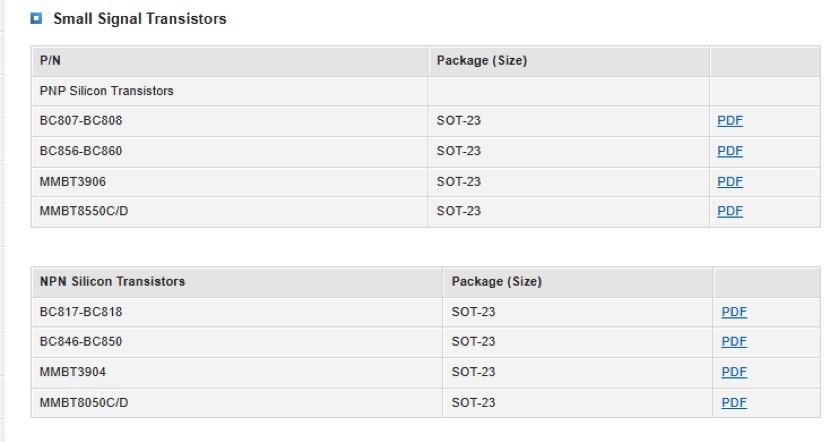Open PDF datasheet for MMBT8050C/D

[734, 402]
